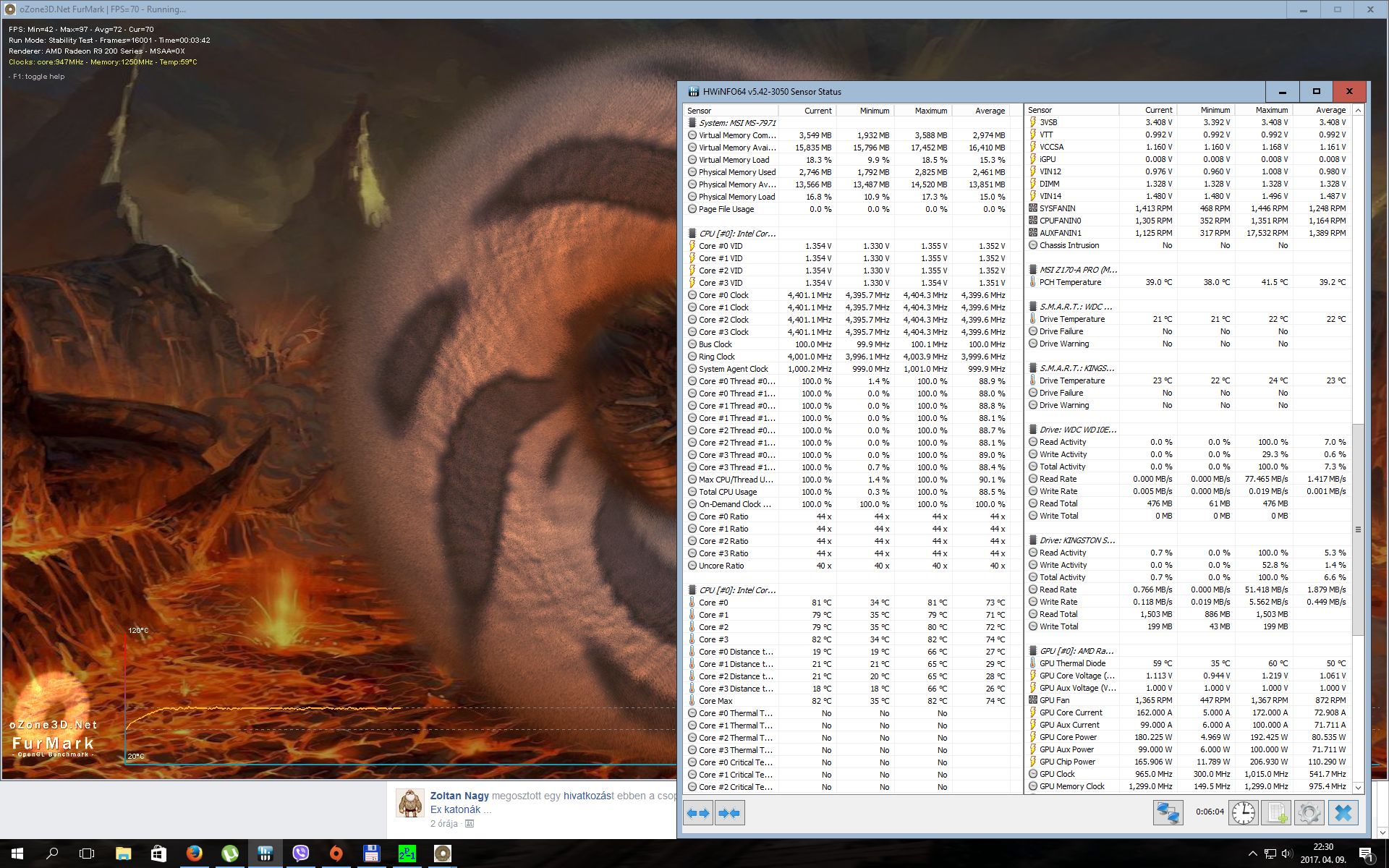The width and height of the screenshot is (1389, 868).
Task: Open HWiNFO network remote monitoring icon
Action: [x=1168, y=813]
